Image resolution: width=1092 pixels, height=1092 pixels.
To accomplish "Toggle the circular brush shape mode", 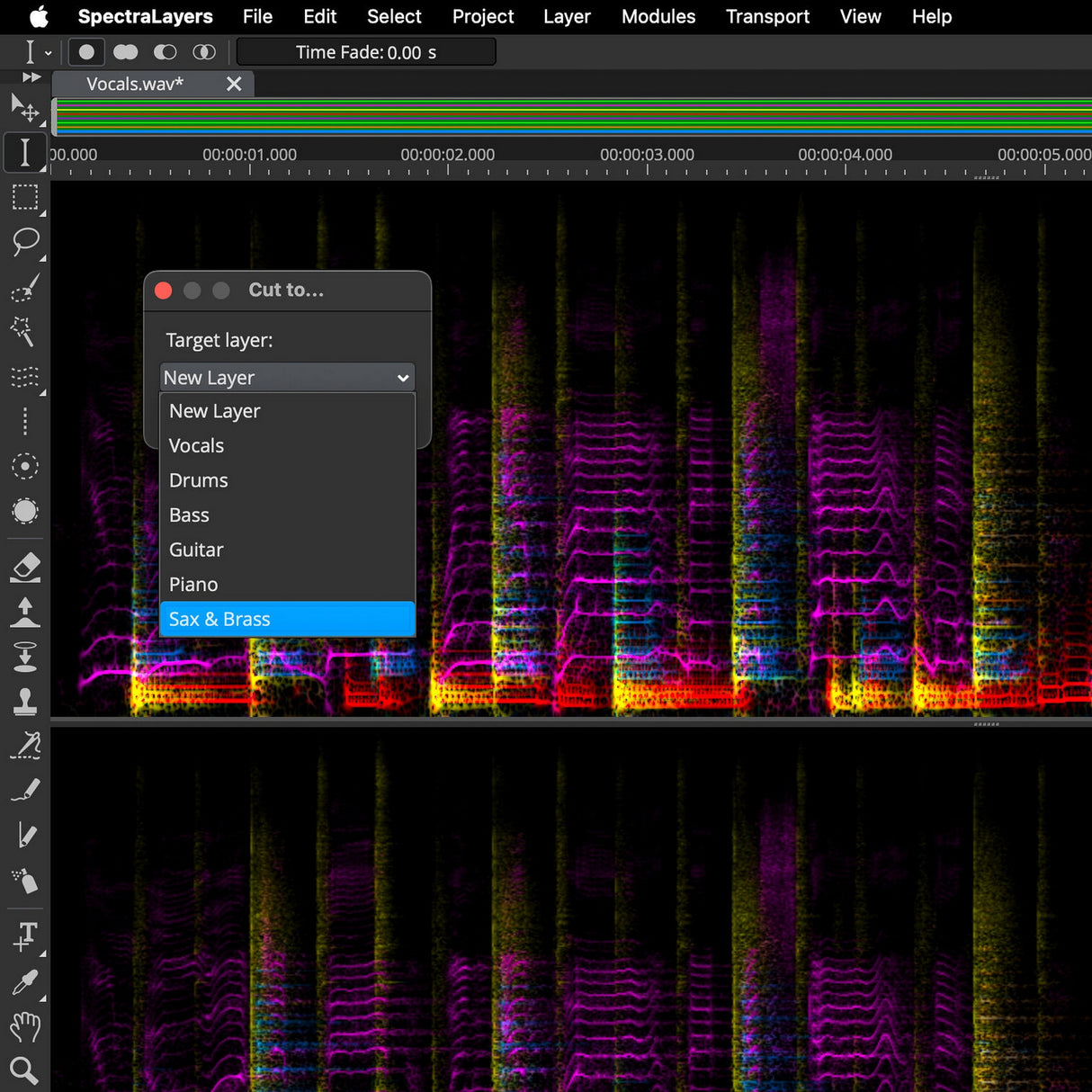I will [x=86, y=51].
